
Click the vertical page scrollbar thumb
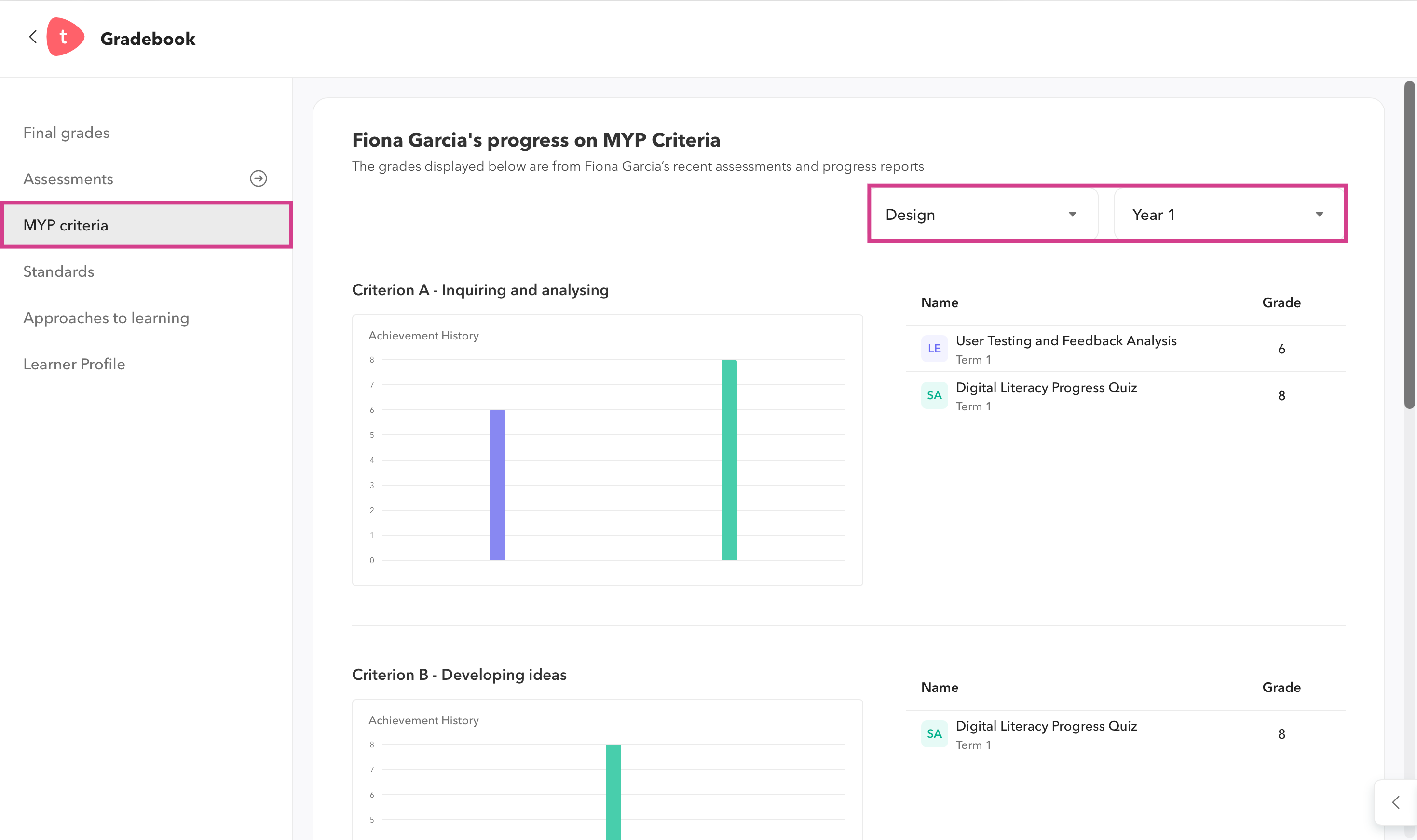coord(1410,244)
